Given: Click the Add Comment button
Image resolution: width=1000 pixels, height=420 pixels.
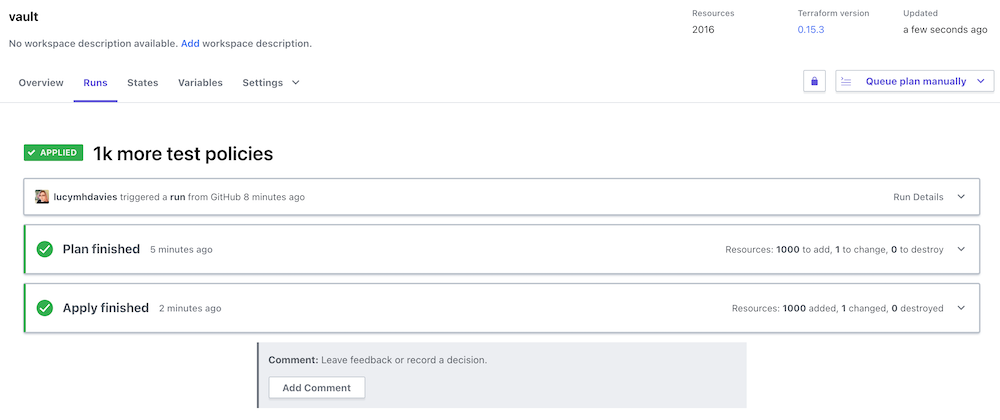Looking at the screenshot, I should [316, 388].
